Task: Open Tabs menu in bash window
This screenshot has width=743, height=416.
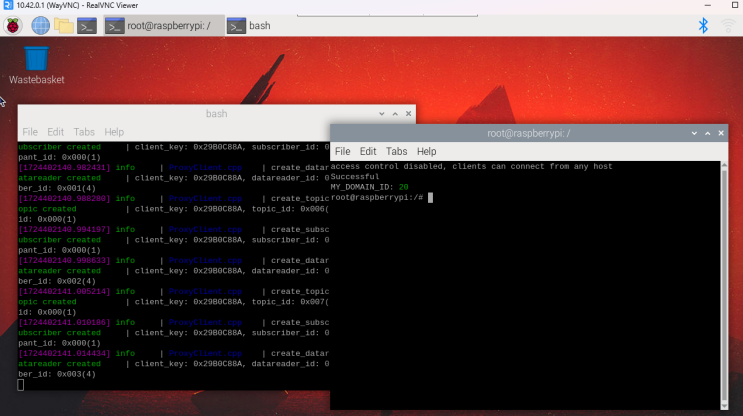Action: click(84, 132)
